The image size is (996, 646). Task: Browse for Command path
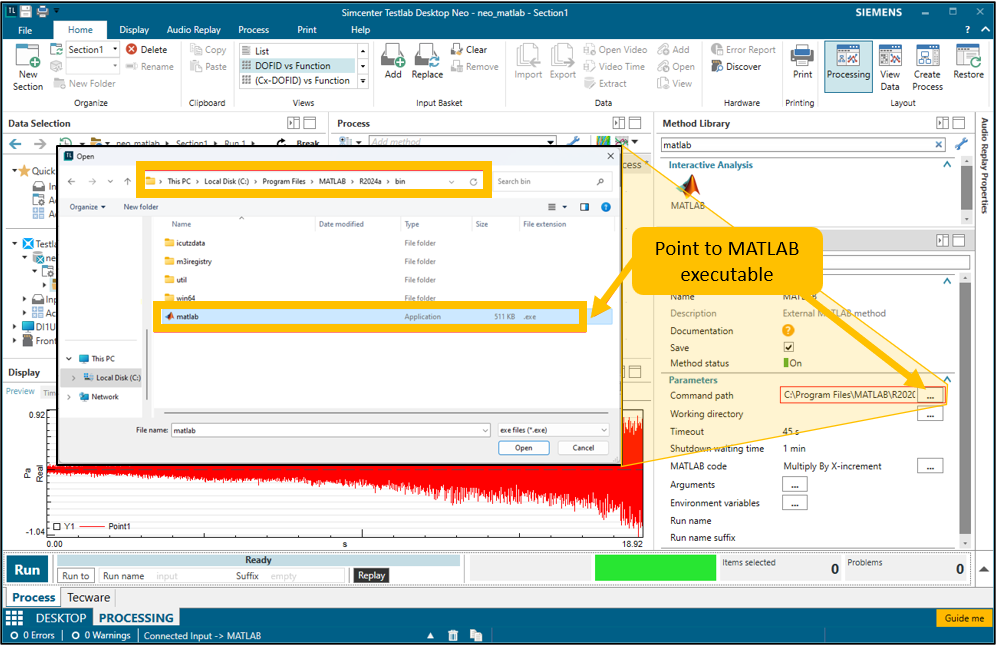(x=930, y=395)
